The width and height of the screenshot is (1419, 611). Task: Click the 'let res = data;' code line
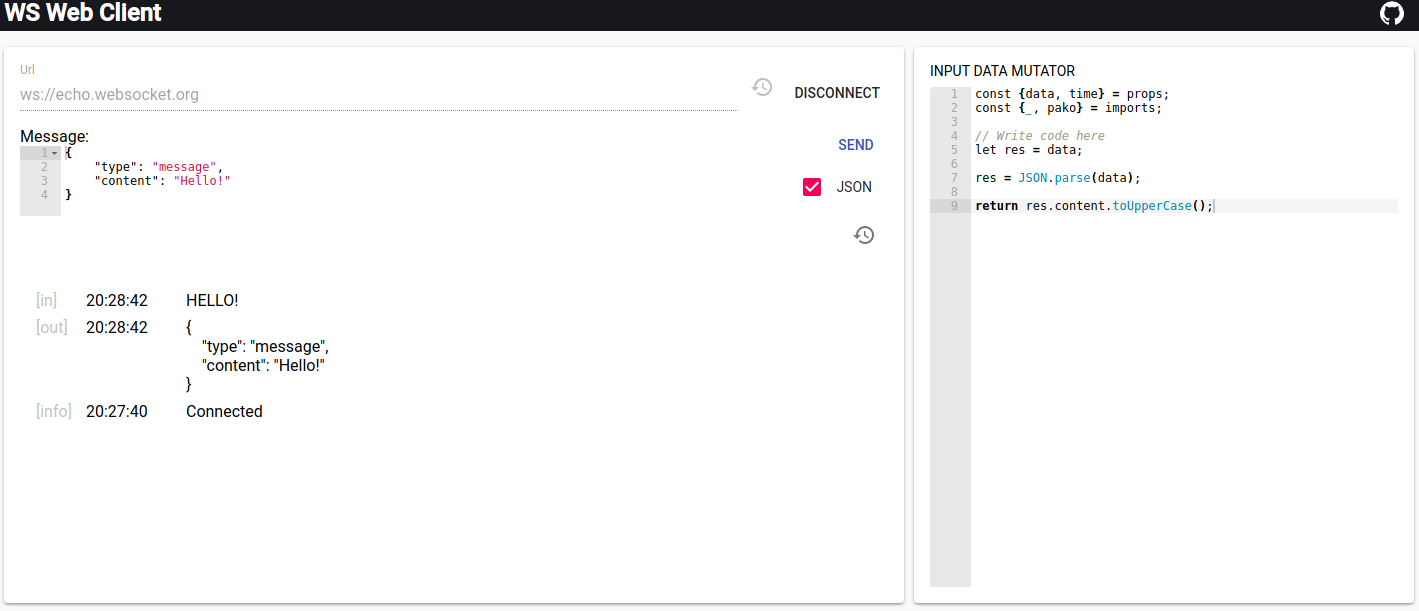(1029, 150)
